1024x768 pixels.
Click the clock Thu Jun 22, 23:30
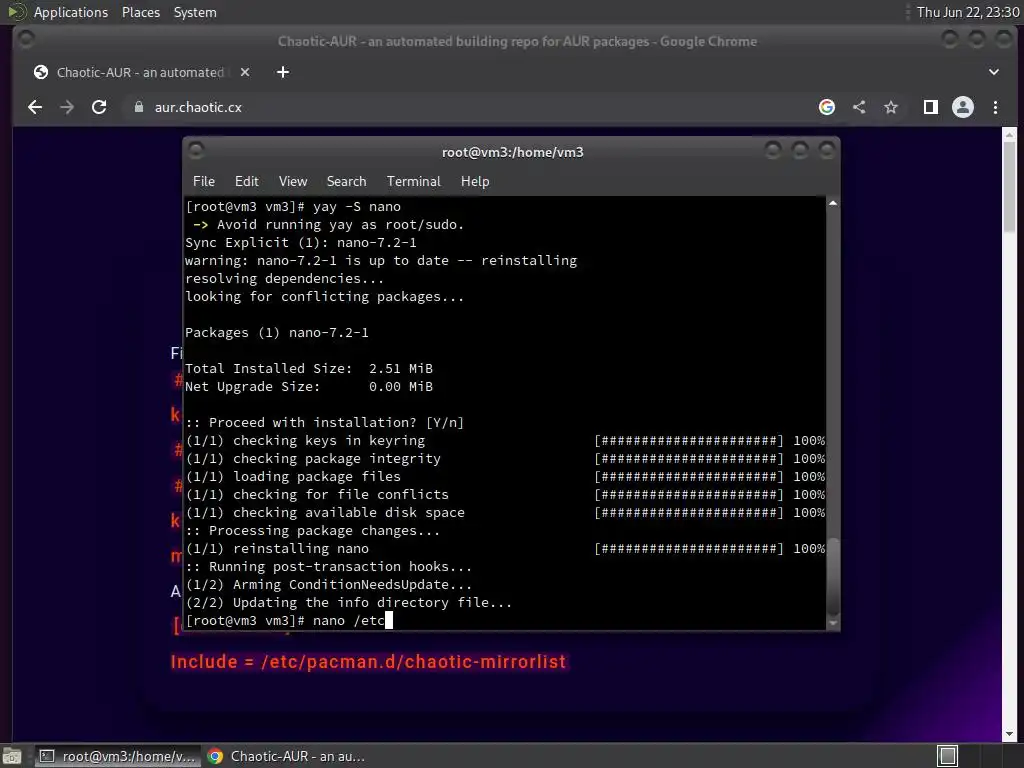(968, 12)
